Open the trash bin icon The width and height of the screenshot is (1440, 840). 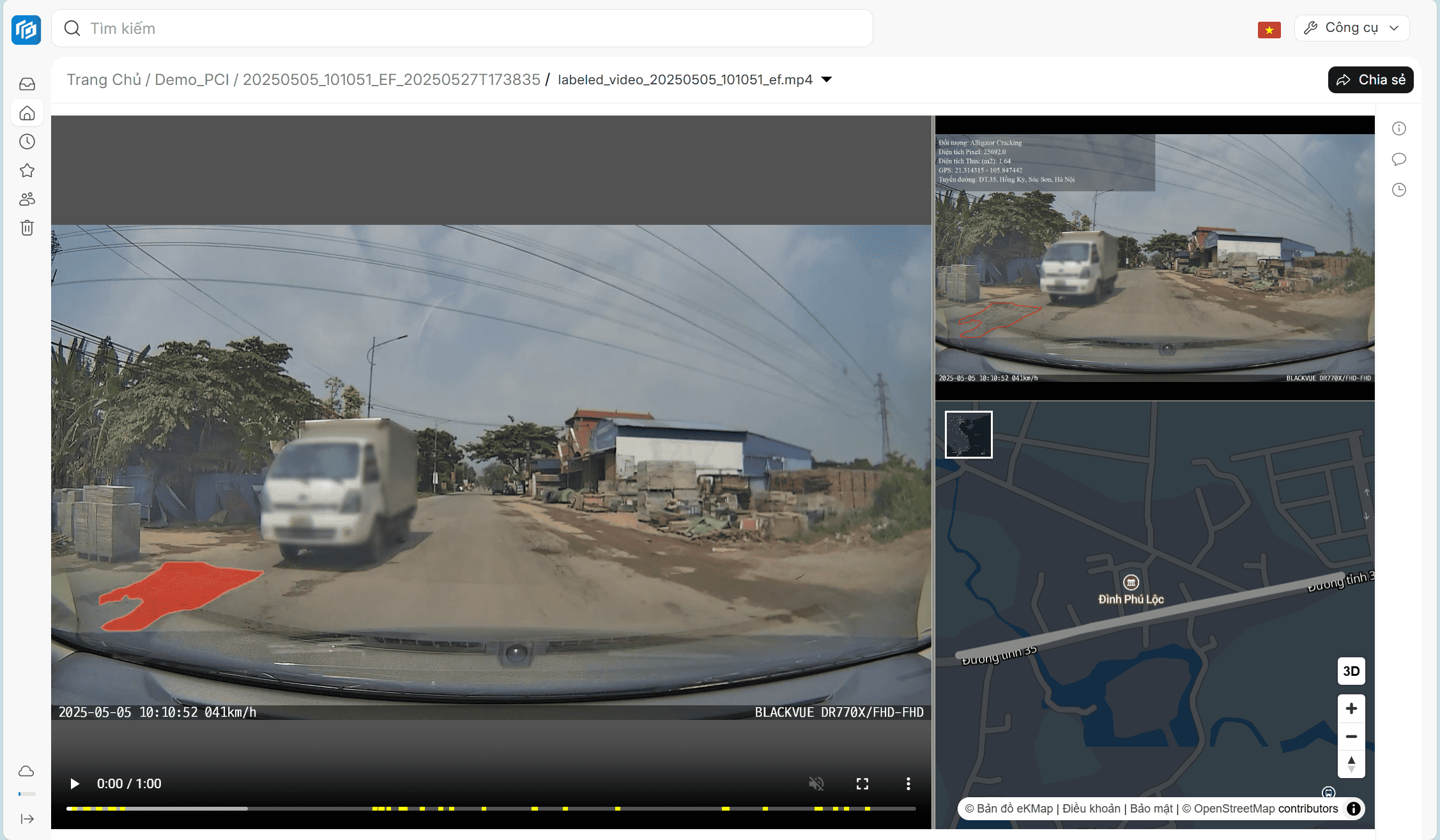point(27,228)
